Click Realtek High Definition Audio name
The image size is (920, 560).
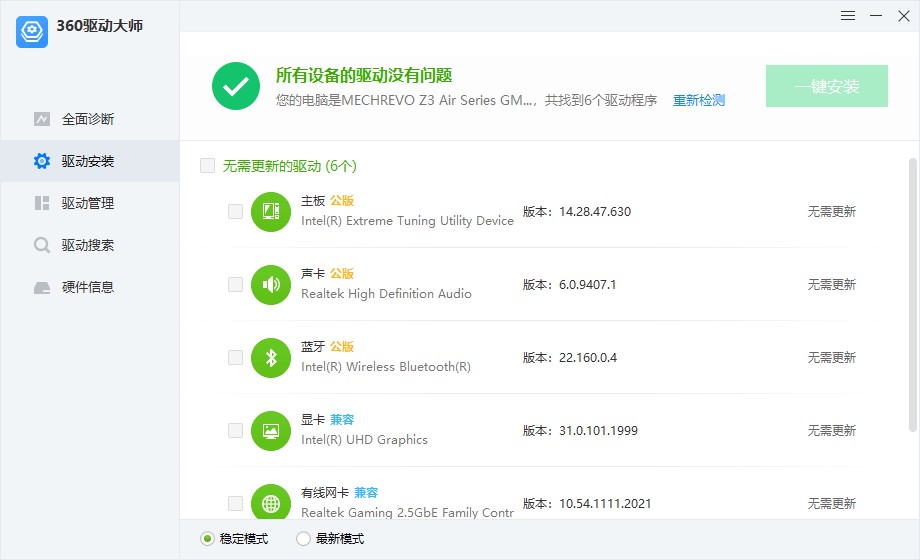(x=386, y=294)
